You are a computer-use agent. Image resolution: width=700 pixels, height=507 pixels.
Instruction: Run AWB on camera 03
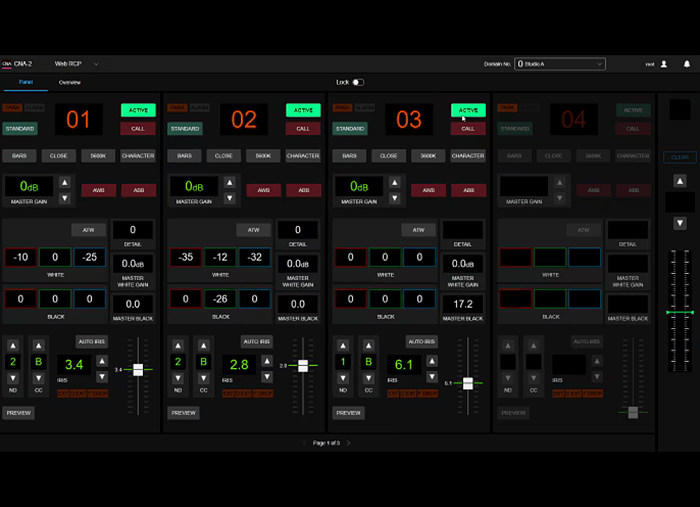(429, 190)
